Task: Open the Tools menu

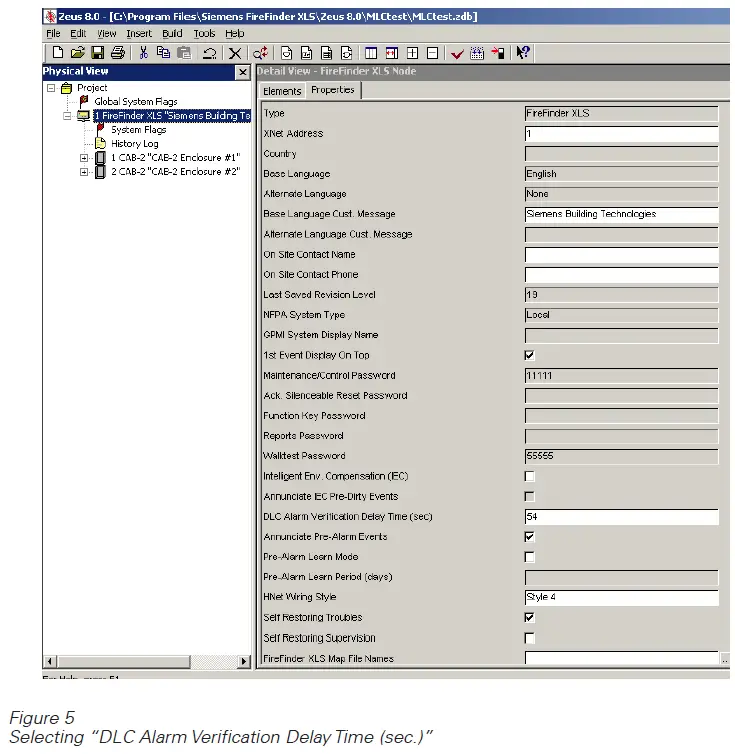Action: coord(204,33)
